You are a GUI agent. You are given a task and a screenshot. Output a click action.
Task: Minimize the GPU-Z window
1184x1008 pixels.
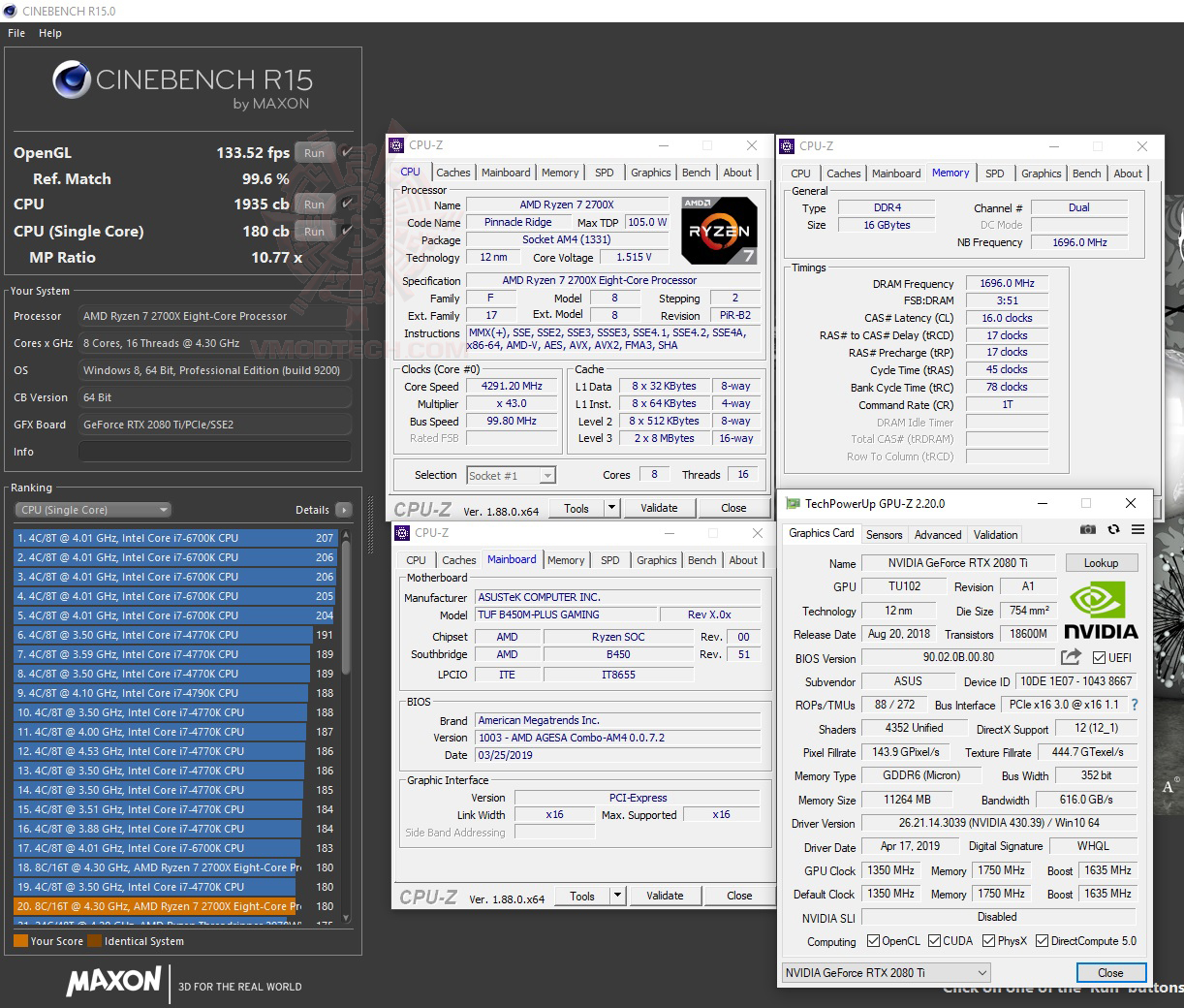tap(1043, 504)
